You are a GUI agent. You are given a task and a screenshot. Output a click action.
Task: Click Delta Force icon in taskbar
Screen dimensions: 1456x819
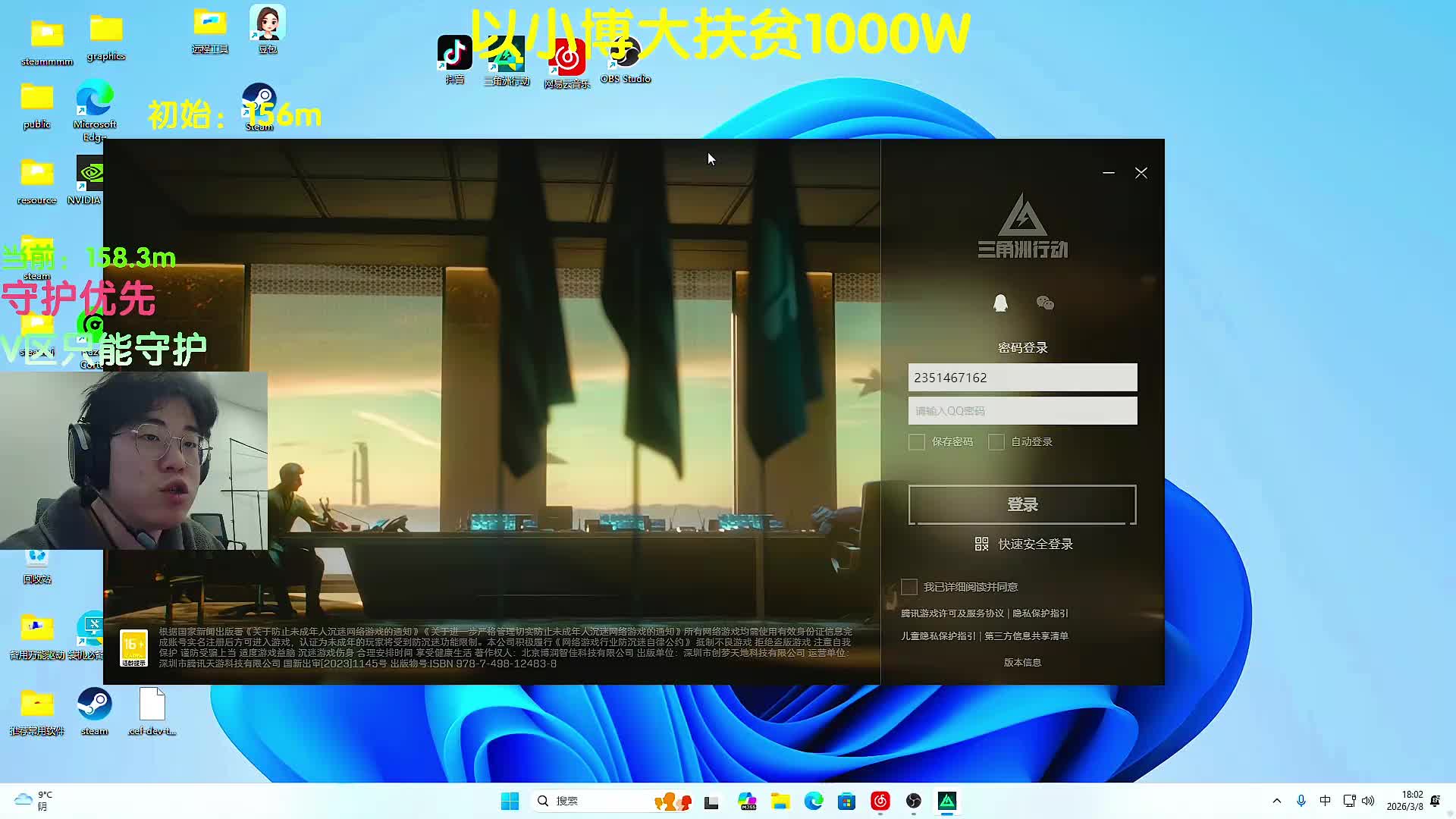[947, 801]
